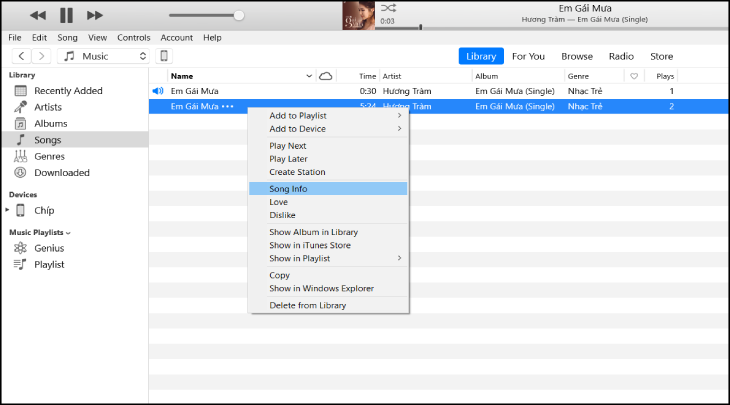Expand the Chíp device triangle
Image resolution: width=730 pixels, height=405 pixels.
click(7, 210)
